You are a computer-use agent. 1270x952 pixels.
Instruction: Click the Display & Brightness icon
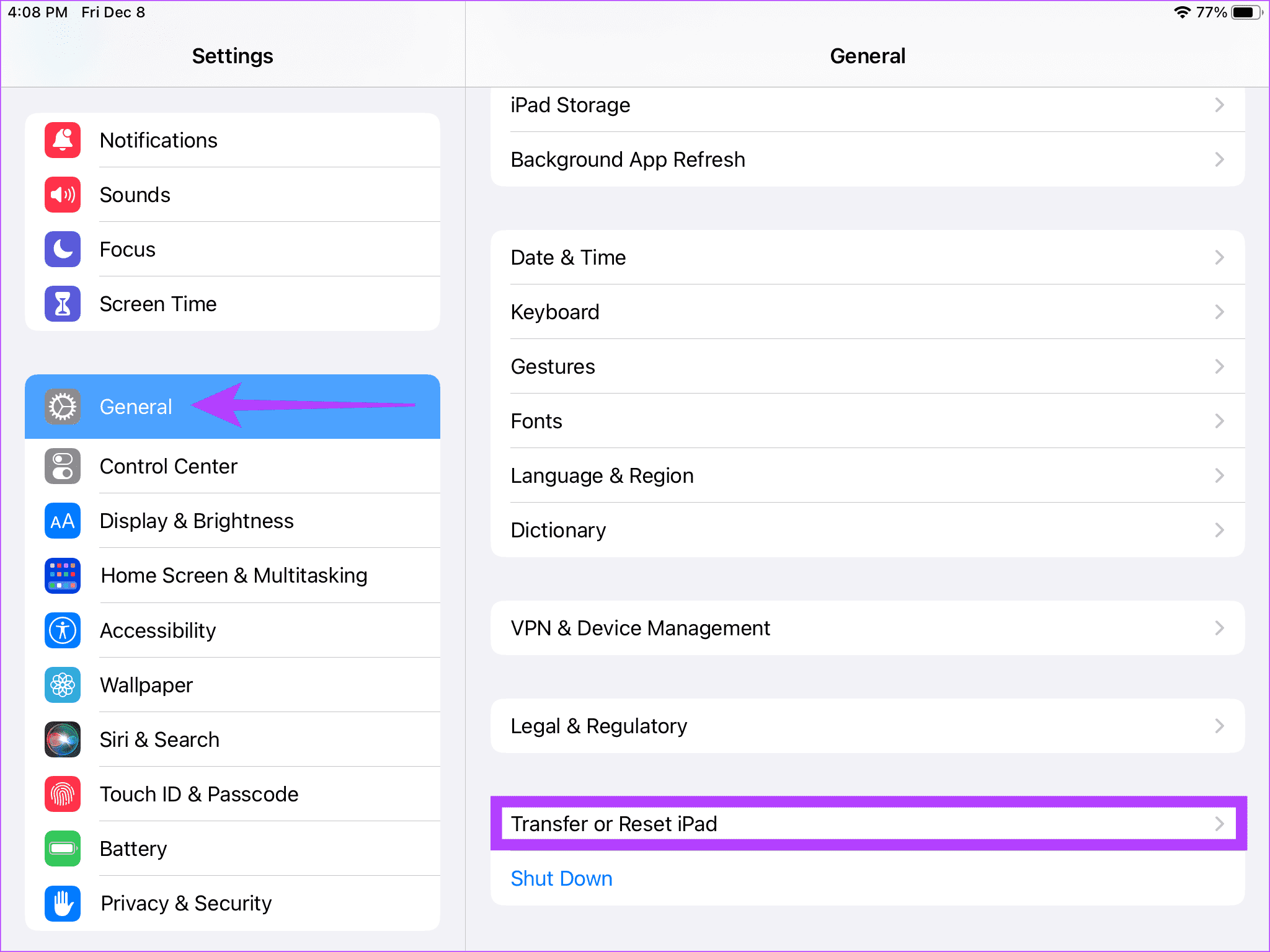62,521
